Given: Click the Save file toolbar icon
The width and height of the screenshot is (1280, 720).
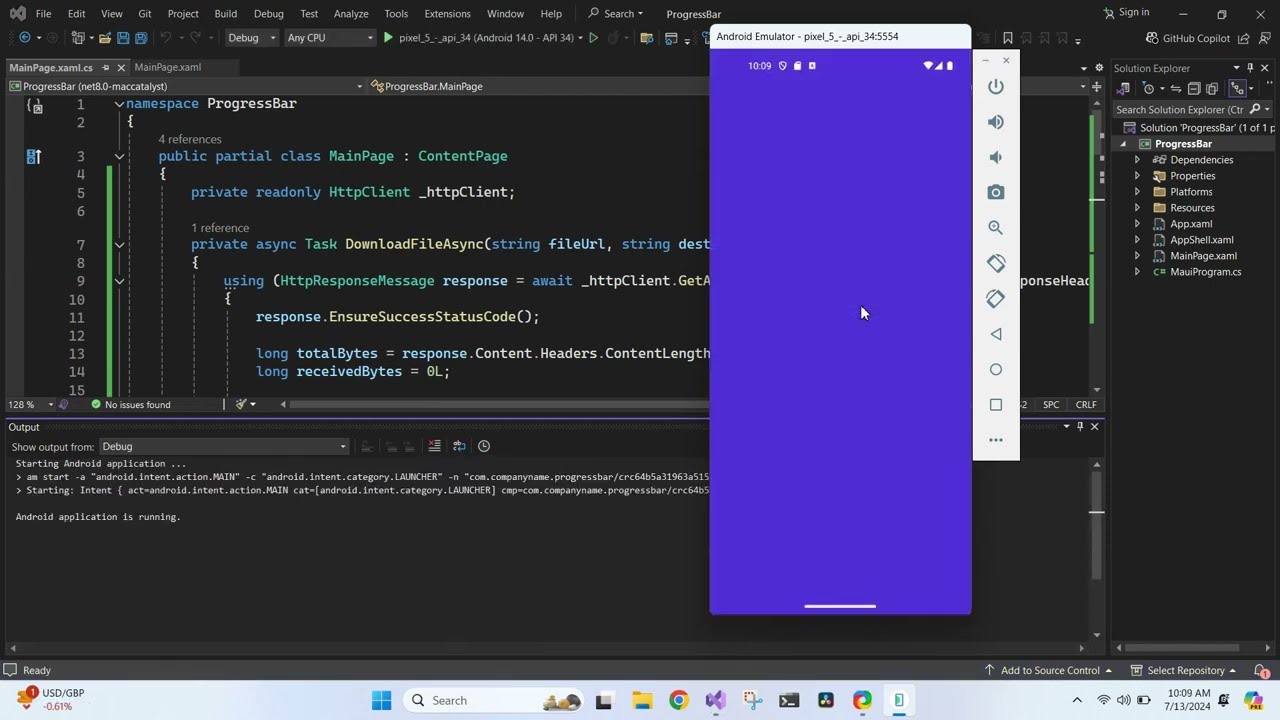Looking at the screenshot, I should (x=123, y=38).
